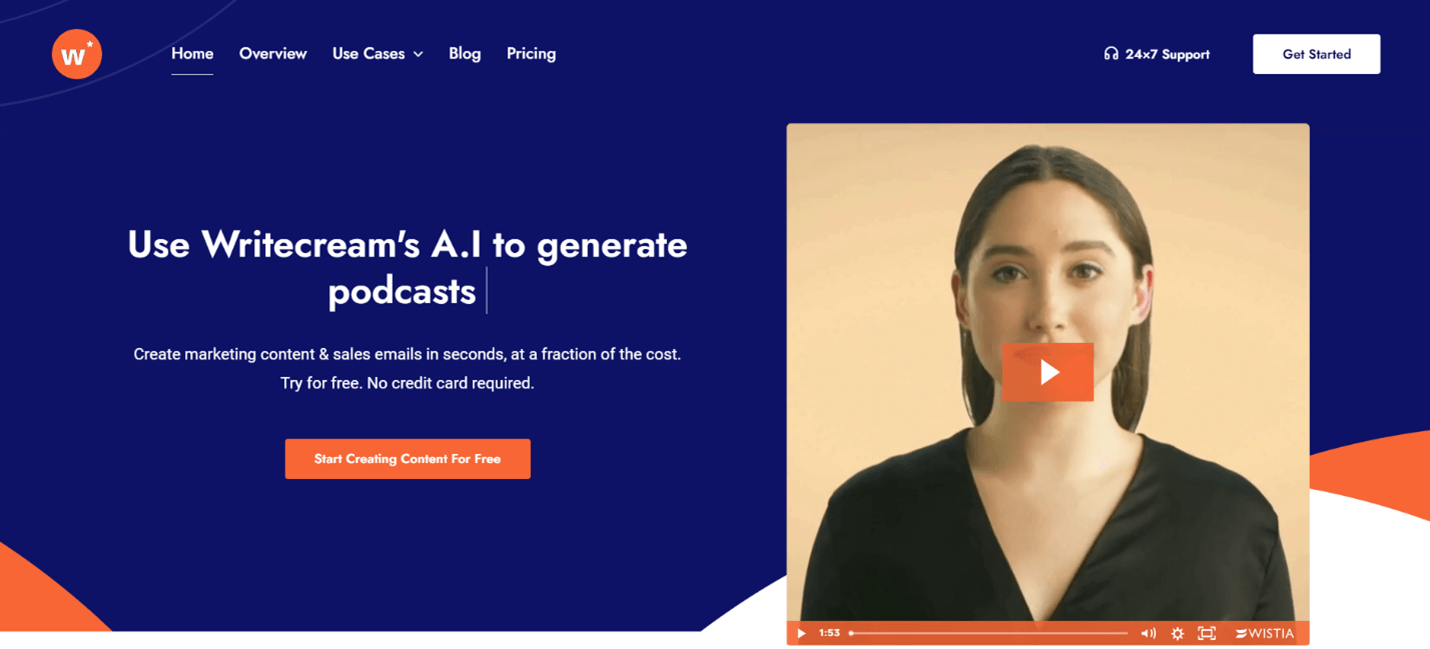Click the chevron next to Use Cases
This screenshot has width=1430, height=649.
click(x=418, y=55)
